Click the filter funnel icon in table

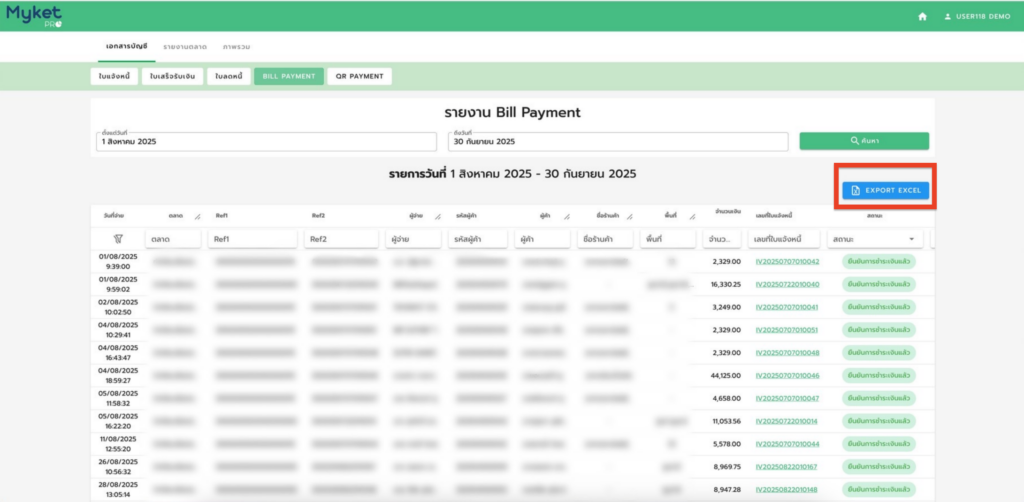pos(119,240)
